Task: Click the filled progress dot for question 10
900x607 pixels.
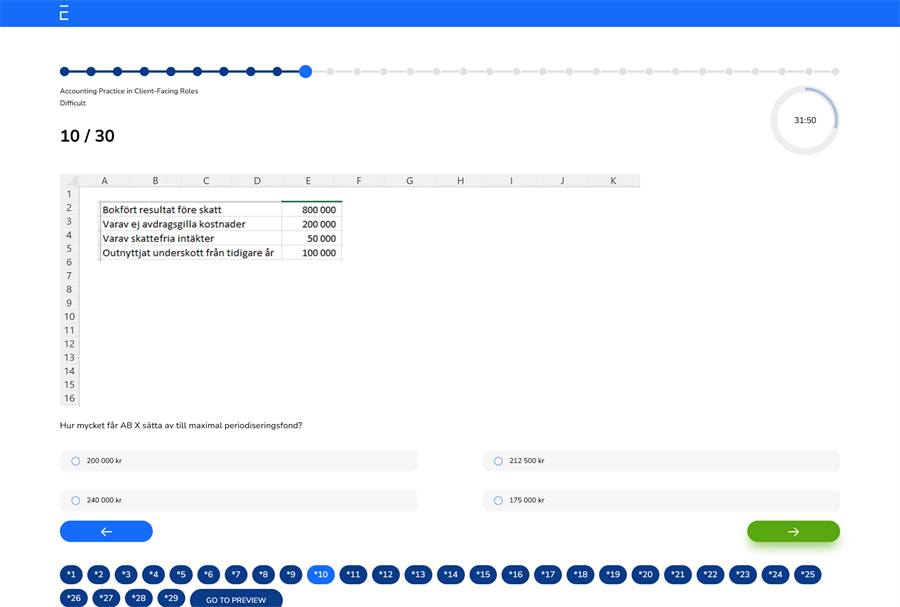Action: coord(304,71)
